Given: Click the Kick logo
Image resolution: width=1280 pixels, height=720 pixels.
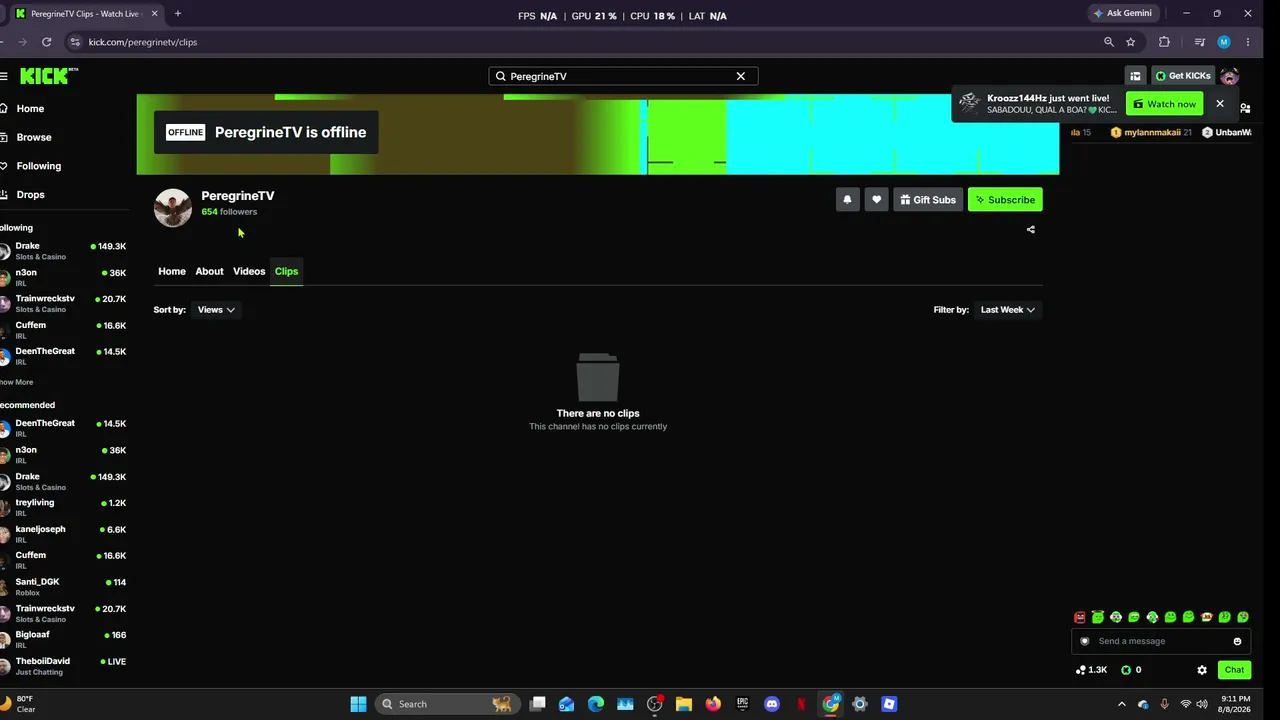Looking at the screenshot, I should pos(48,76).
